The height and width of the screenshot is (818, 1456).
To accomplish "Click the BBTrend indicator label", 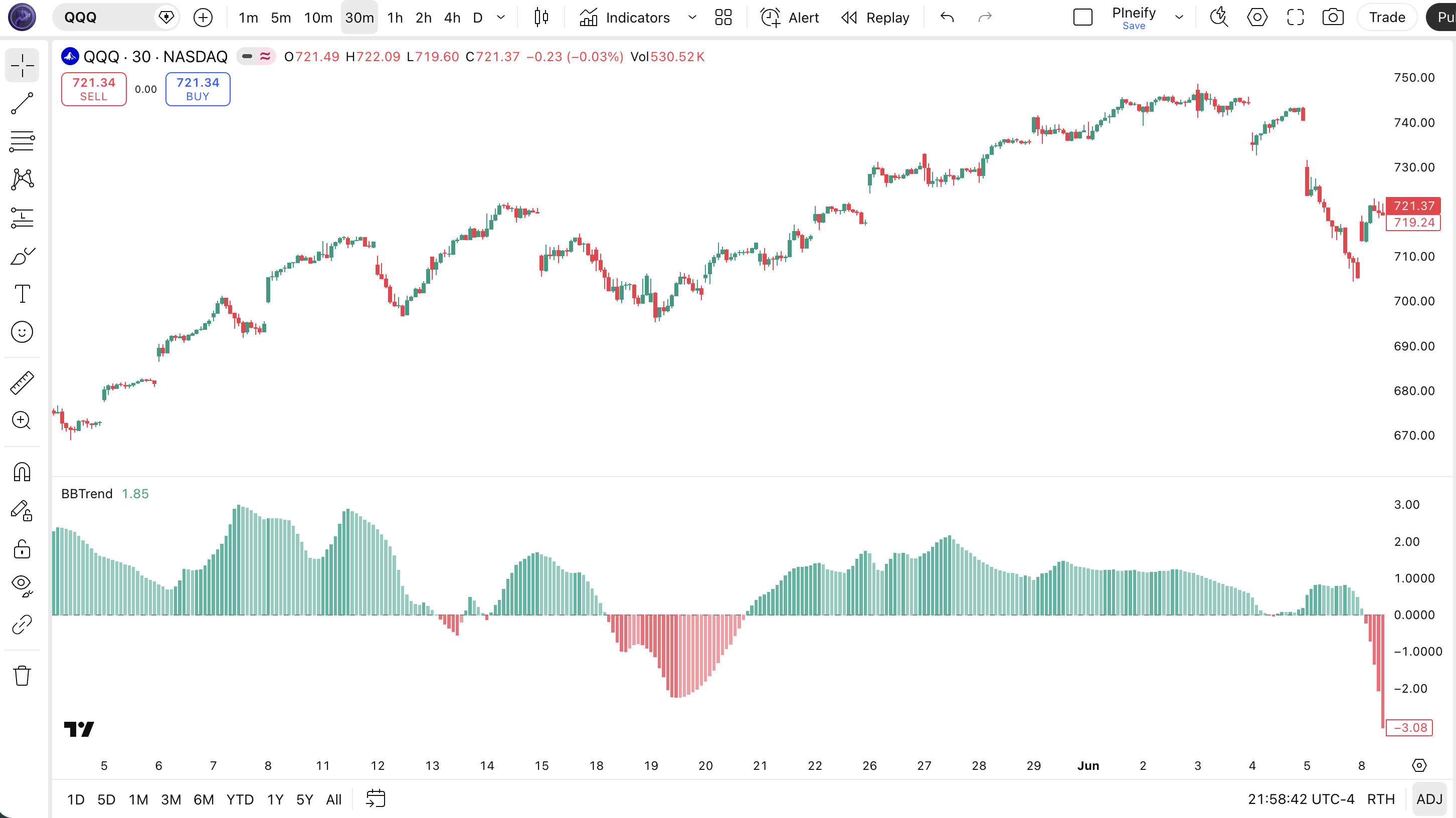I will (x=87, y=494).
